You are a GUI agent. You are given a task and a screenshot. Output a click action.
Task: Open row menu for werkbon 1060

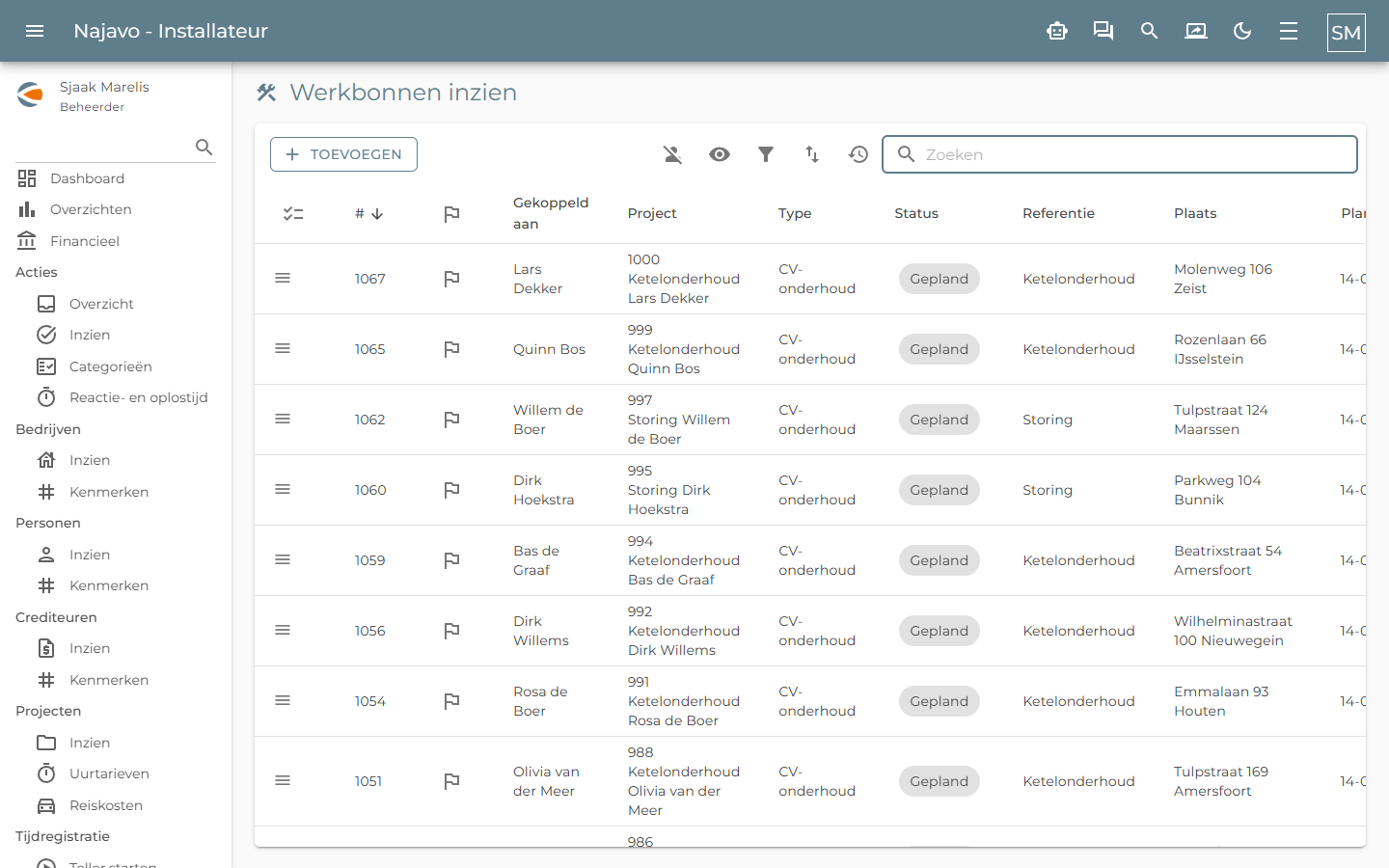coord(283,489)
